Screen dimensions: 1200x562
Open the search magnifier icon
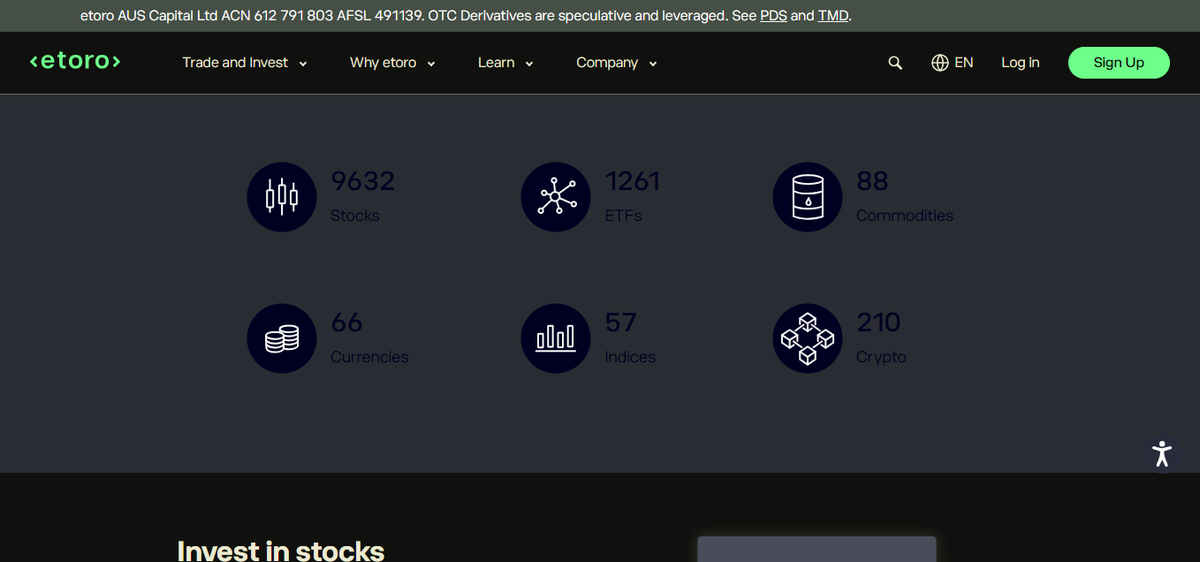[895, 63]
